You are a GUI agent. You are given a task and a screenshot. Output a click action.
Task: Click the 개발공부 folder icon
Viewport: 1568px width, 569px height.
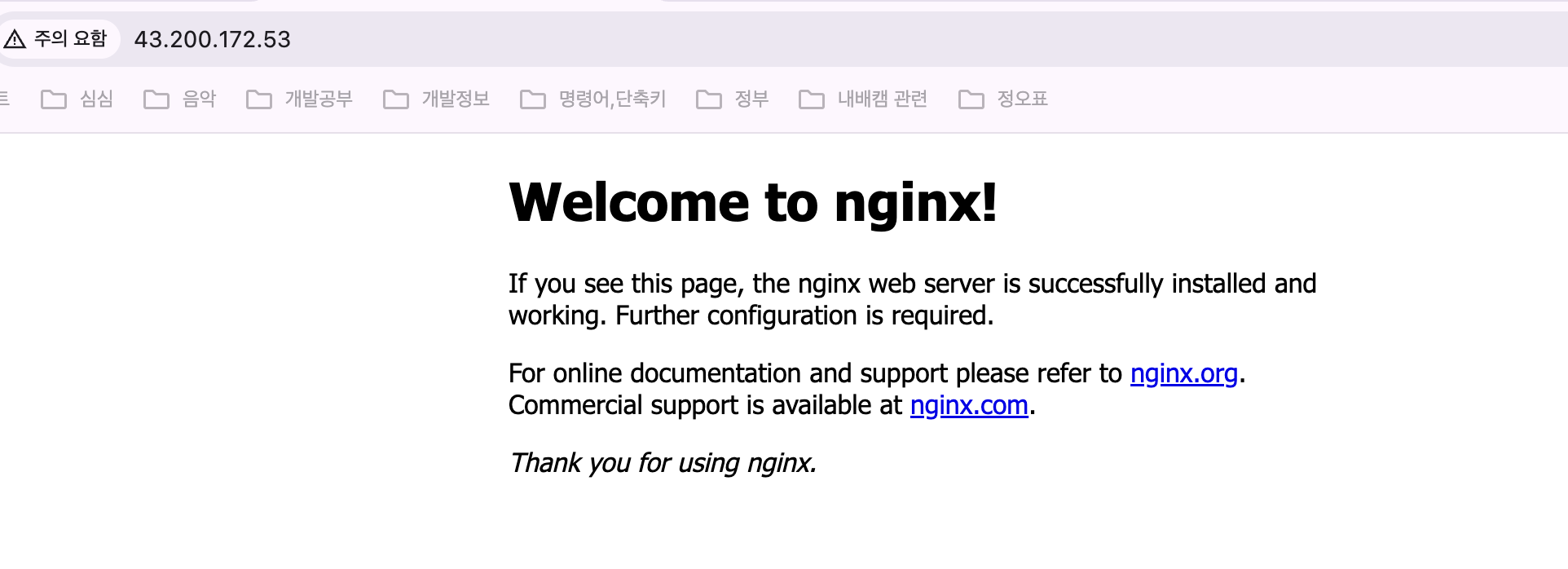point(259,99)
